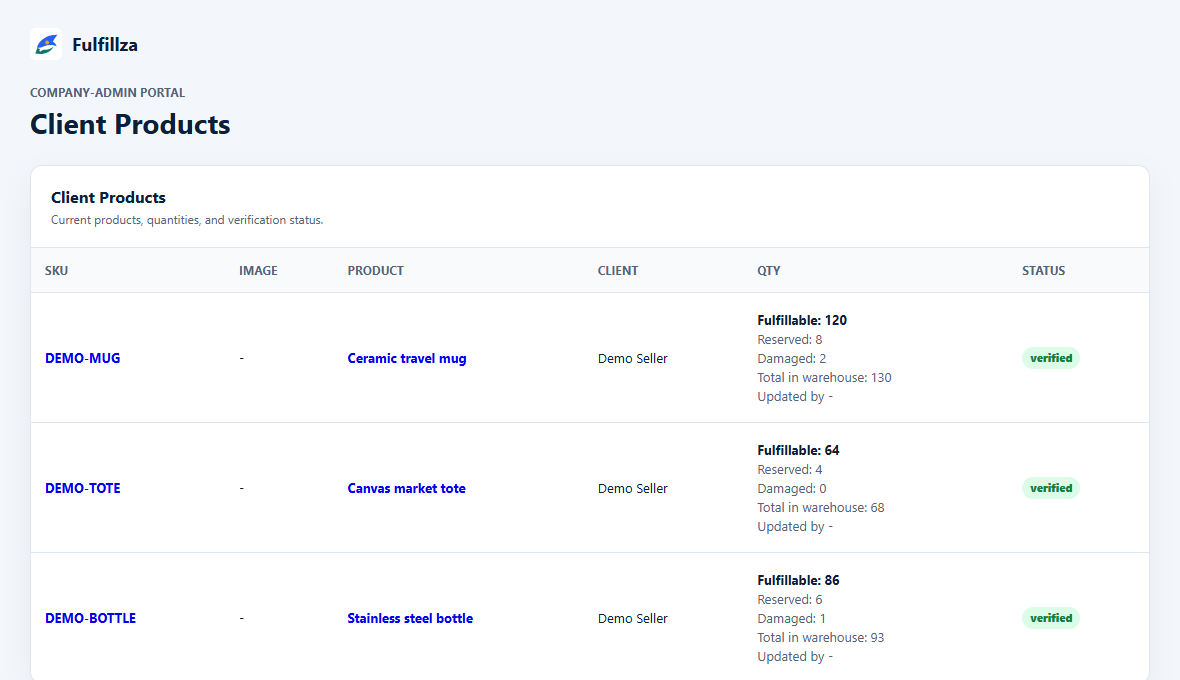Click the PRODUCT column header
The width and height of the screenshot is (1180, 680).
376,271
